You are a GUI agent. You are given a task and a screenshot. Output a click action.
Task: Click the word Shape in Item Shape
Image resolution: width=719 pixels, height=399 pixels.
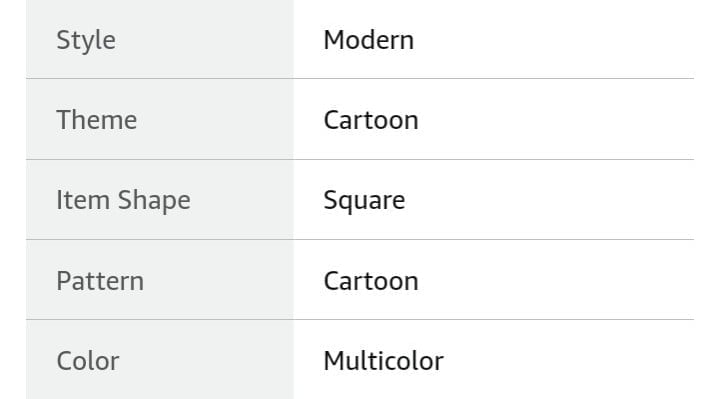point(154,200)
